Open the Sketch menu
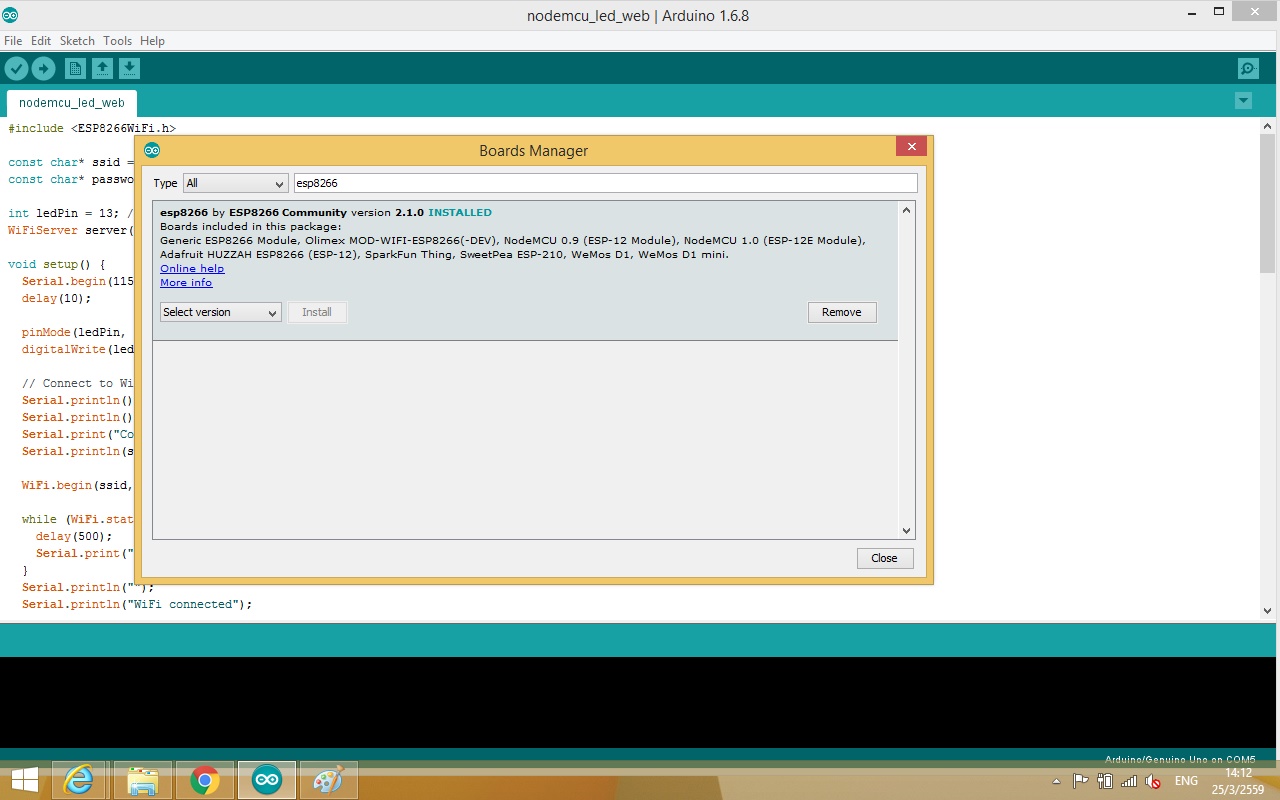 pyautogui.click(x=77, y=41)
